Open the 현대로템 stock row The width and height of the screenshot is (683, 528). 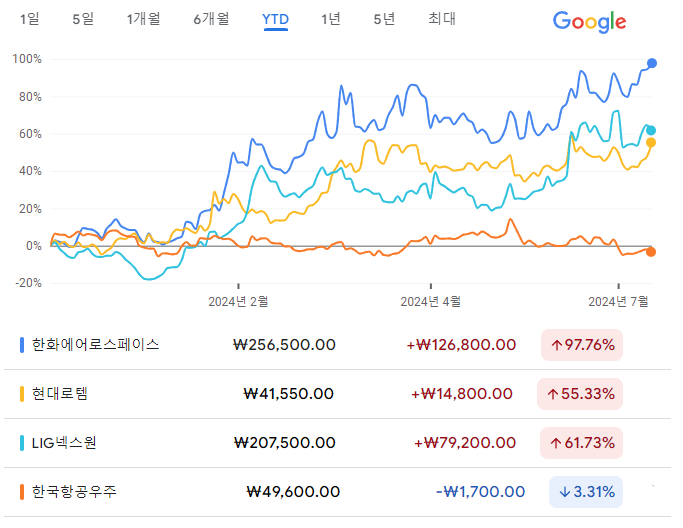click(x=338, y=394)
